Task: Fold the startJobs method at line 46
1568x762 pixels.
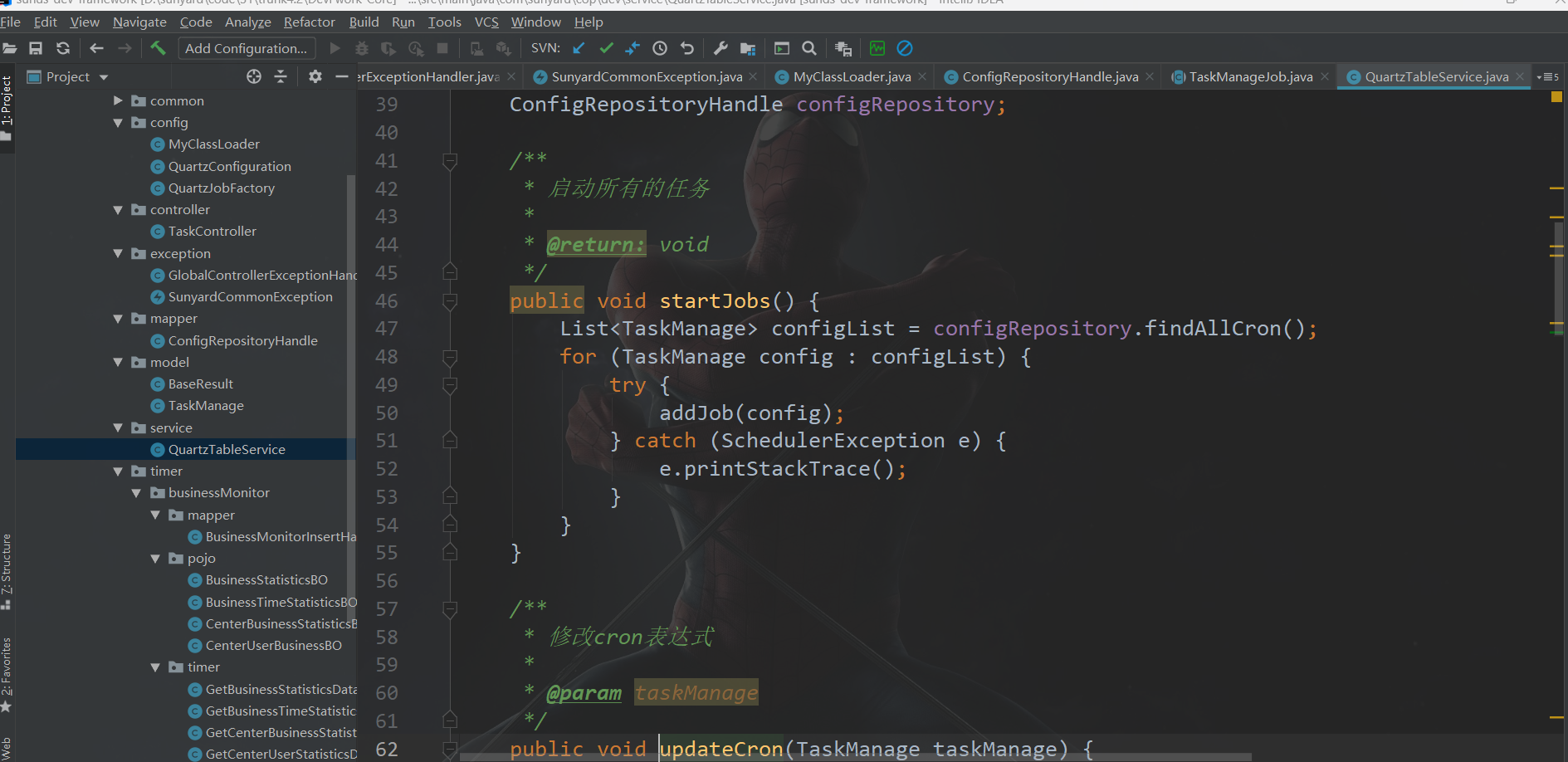Action: pos(450,301)
